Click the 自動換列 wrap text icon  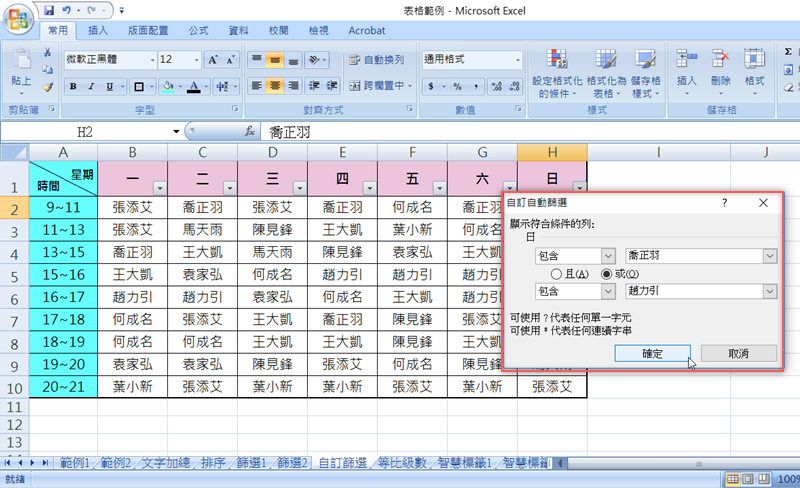pos(377,60)
